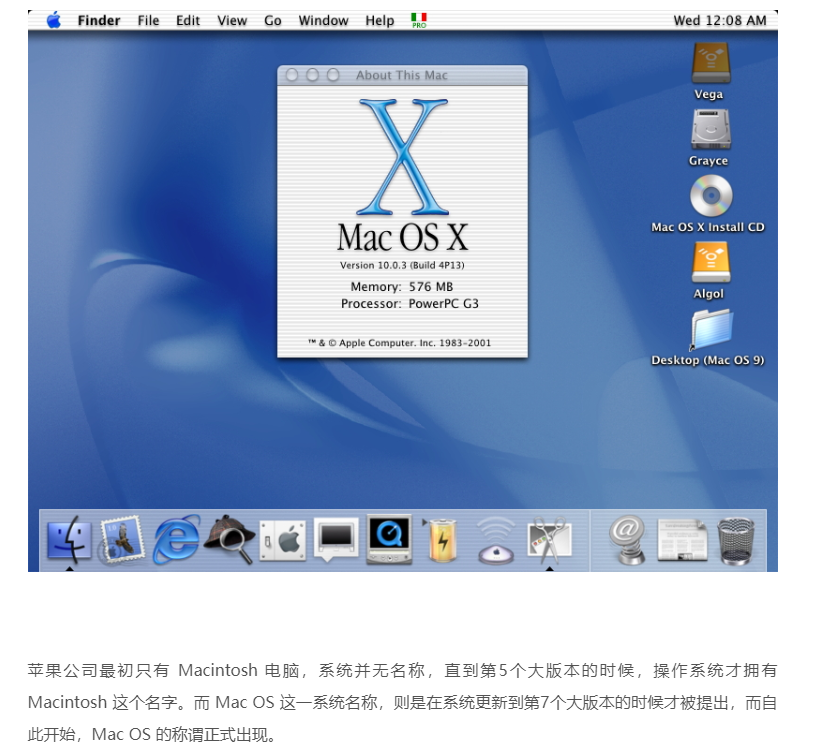Screen dimensions: 823x753
Task: Click the Displays monitor icon in Dock
Action: [336, 539]
